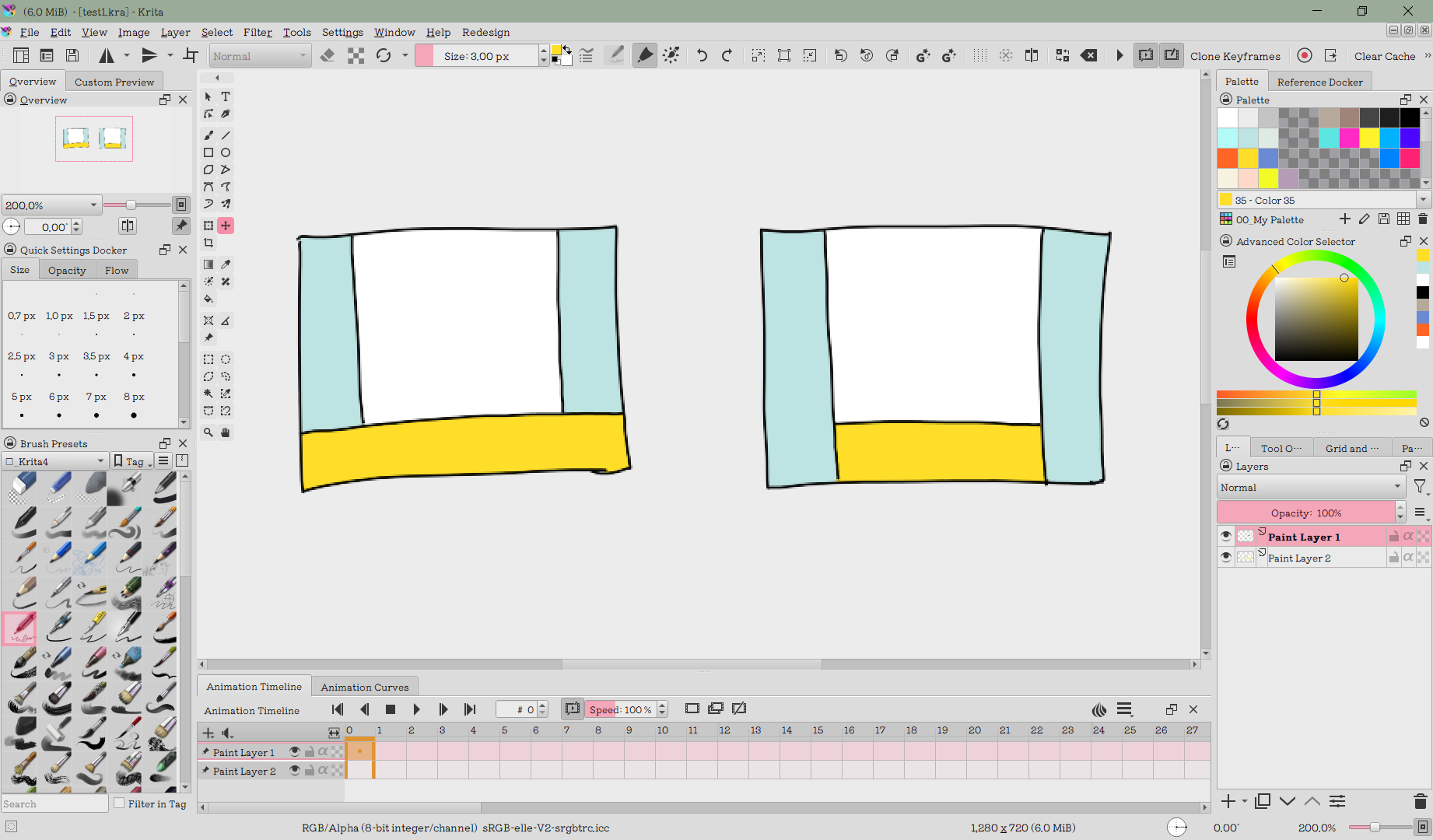Select the Text tool in toolbox
The image size is (1433, 840).
(226, 97)
